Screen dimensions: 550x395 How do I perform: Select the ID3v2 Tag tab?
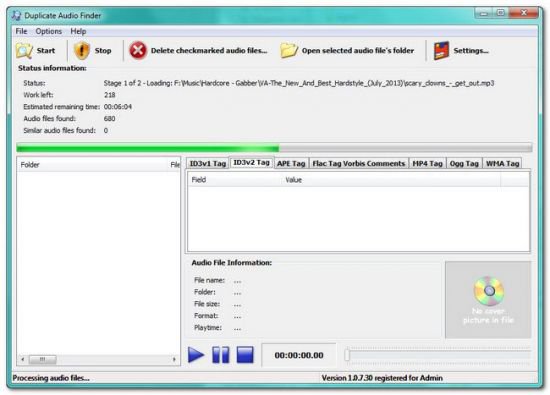[x=251, y=162]
